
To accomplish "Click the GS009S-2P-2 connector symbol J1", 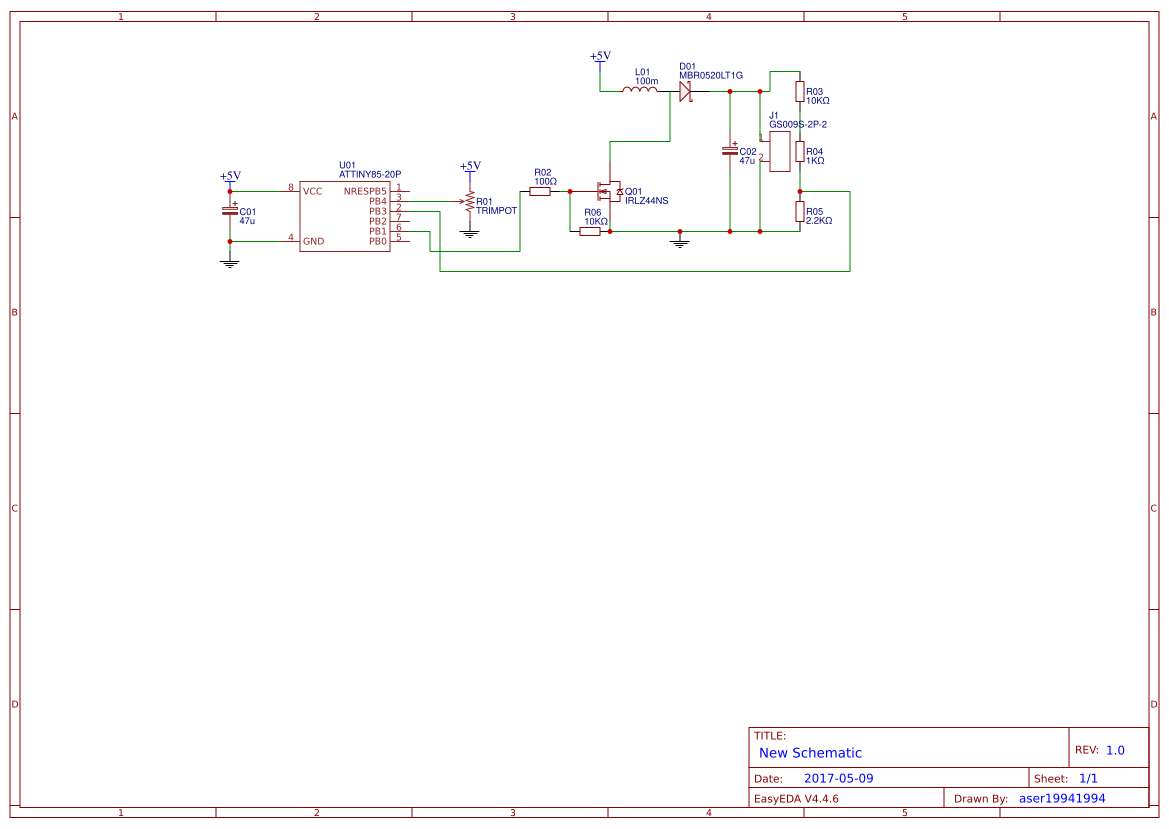I will [x=779, y=150].
